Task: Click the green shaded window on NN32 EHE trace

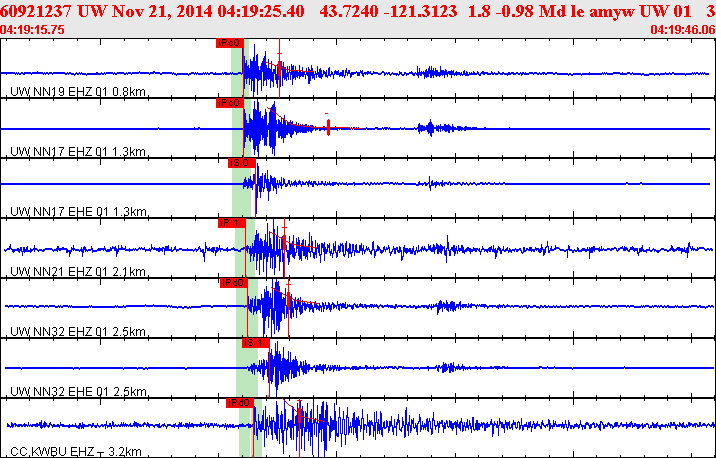Action: 247,368
